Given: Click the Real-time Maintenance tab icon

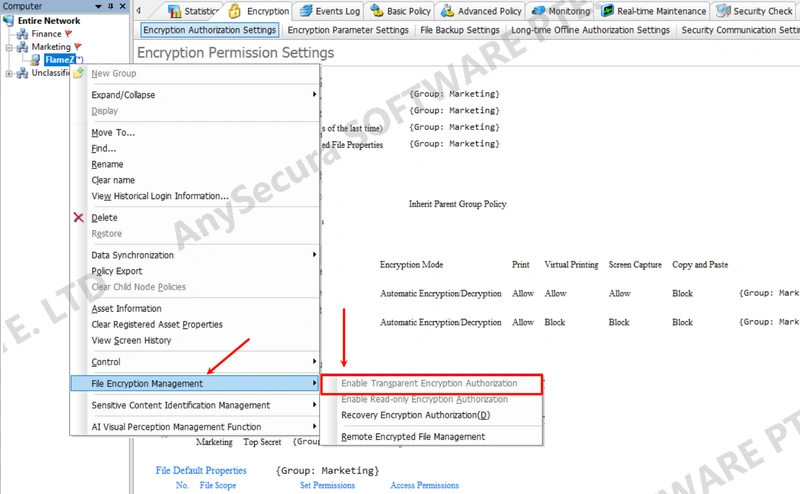Looking at the screenshot, I should (x=607, y=11).
